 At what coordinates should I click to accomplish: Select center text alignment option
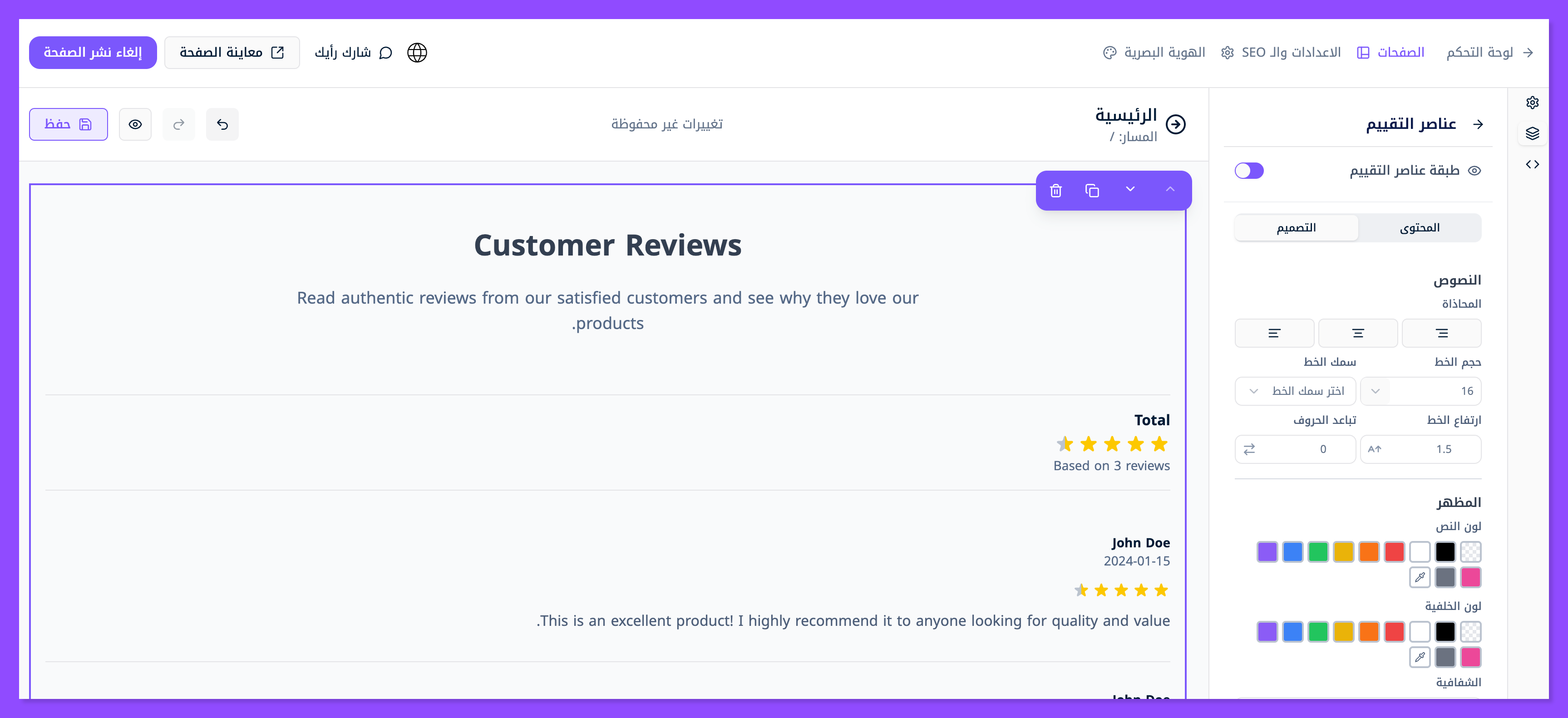1357,333
